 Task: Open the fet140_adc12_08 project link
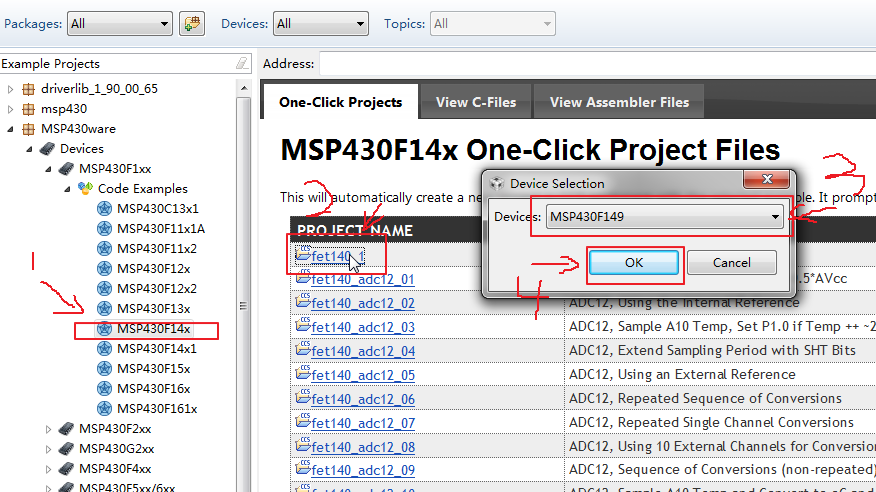[363, 447]
